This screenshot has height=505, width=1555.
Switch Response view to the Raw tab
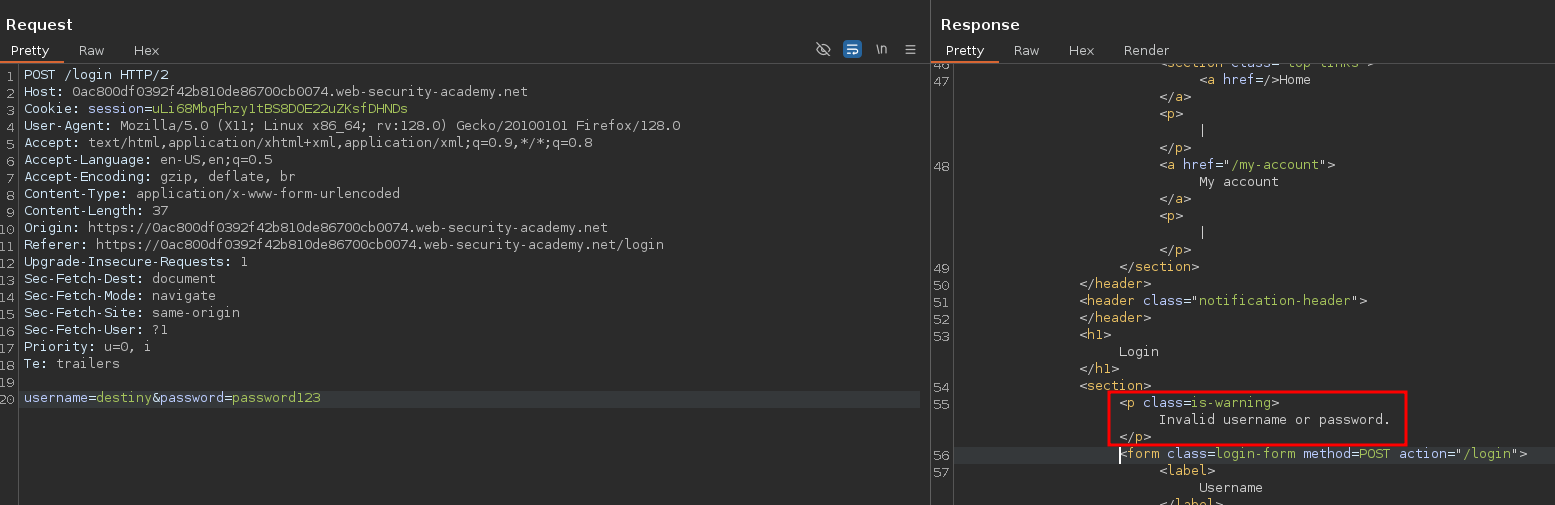click(1026, 50)
